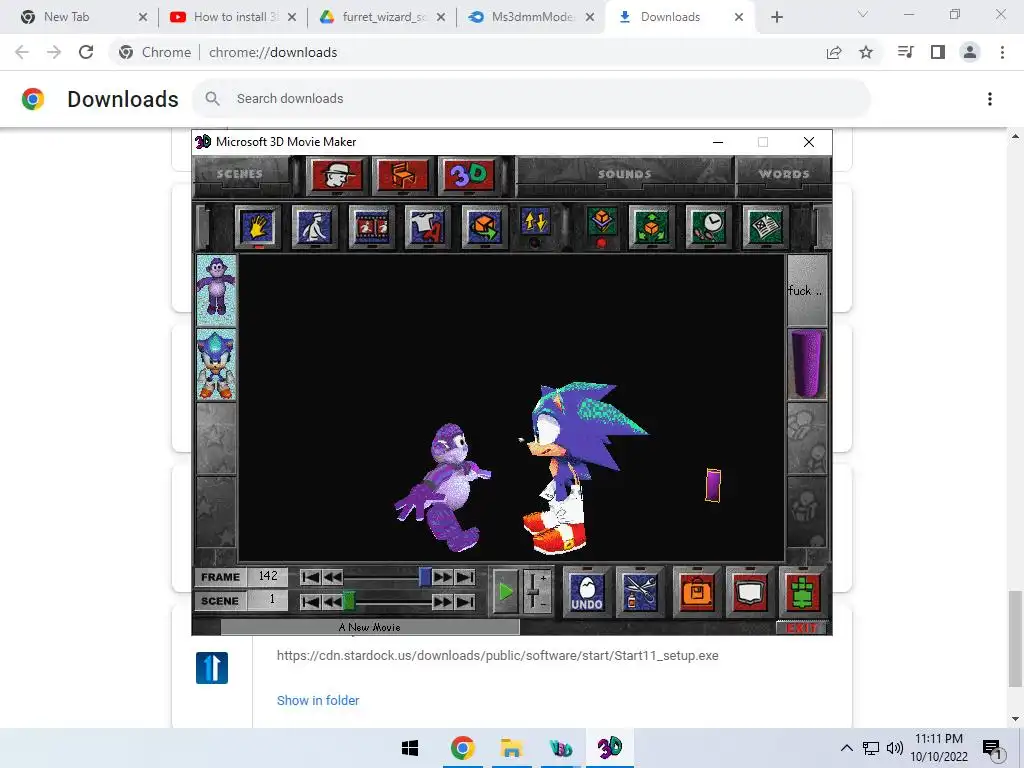Bookmark this page with the star
Screen dimensions: 1024x768
click(866, 52)
